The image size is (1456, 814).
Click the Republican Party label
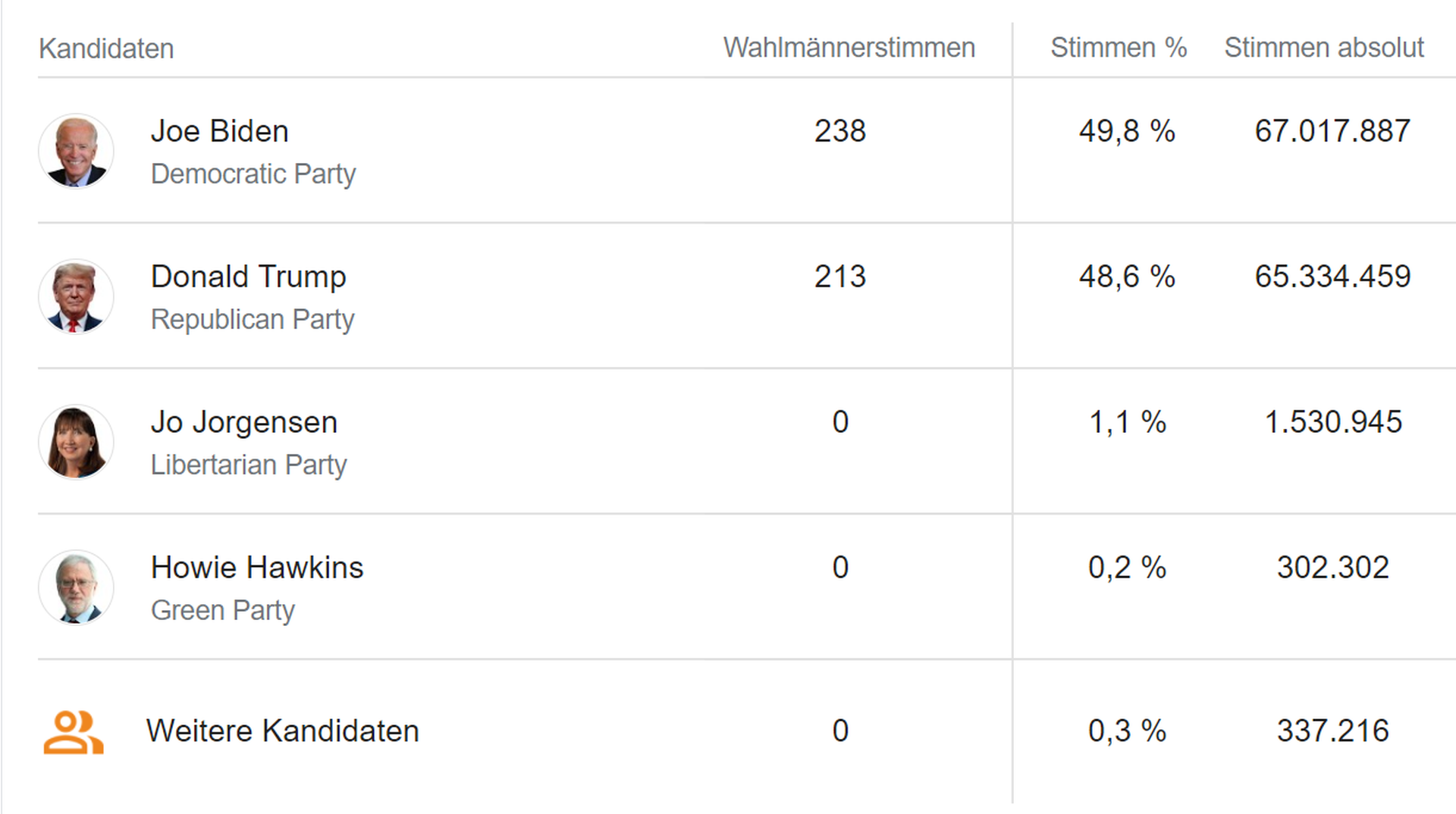tap(253, 319)
